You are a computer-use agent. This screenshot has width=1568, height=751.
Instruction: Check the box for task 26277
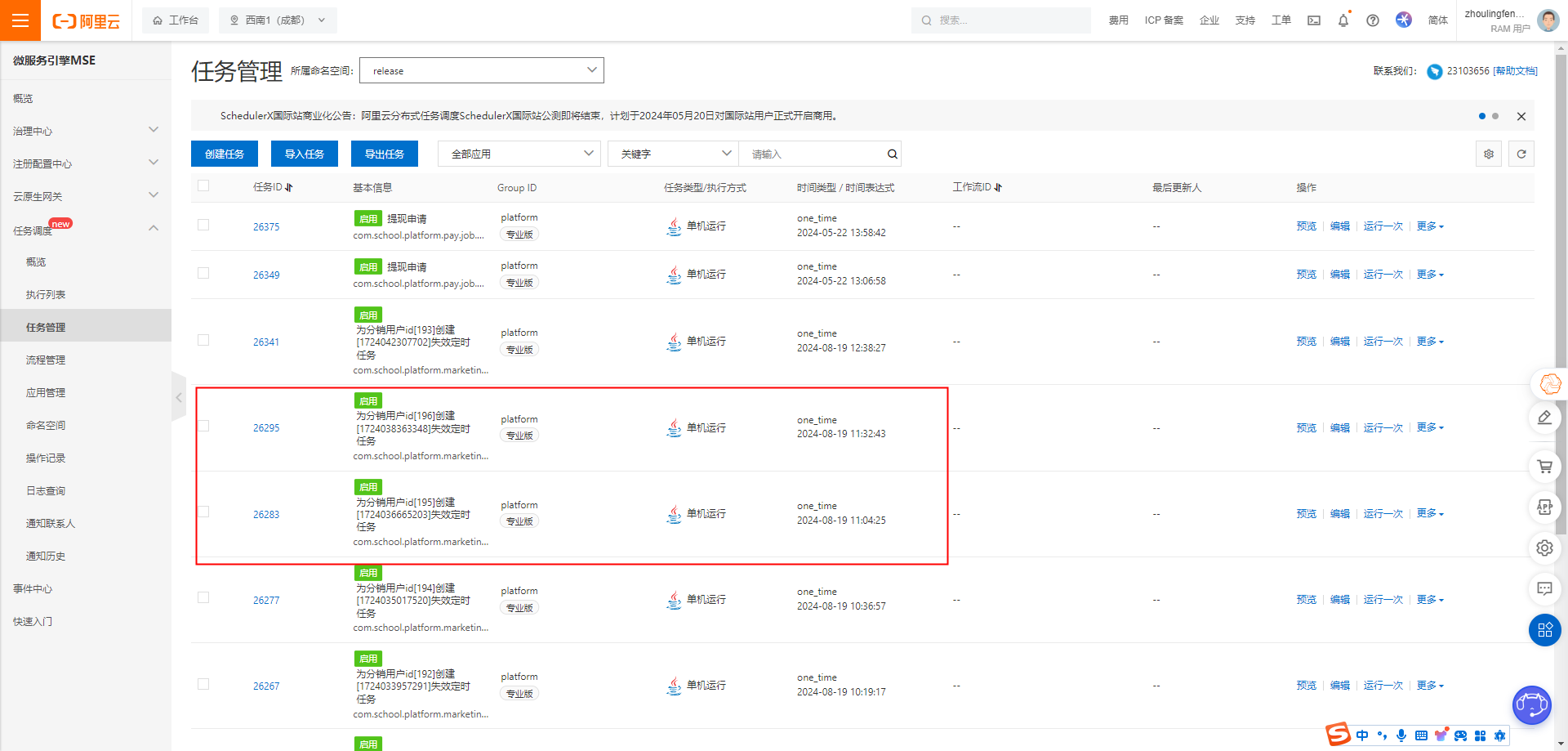click(203, 597)
